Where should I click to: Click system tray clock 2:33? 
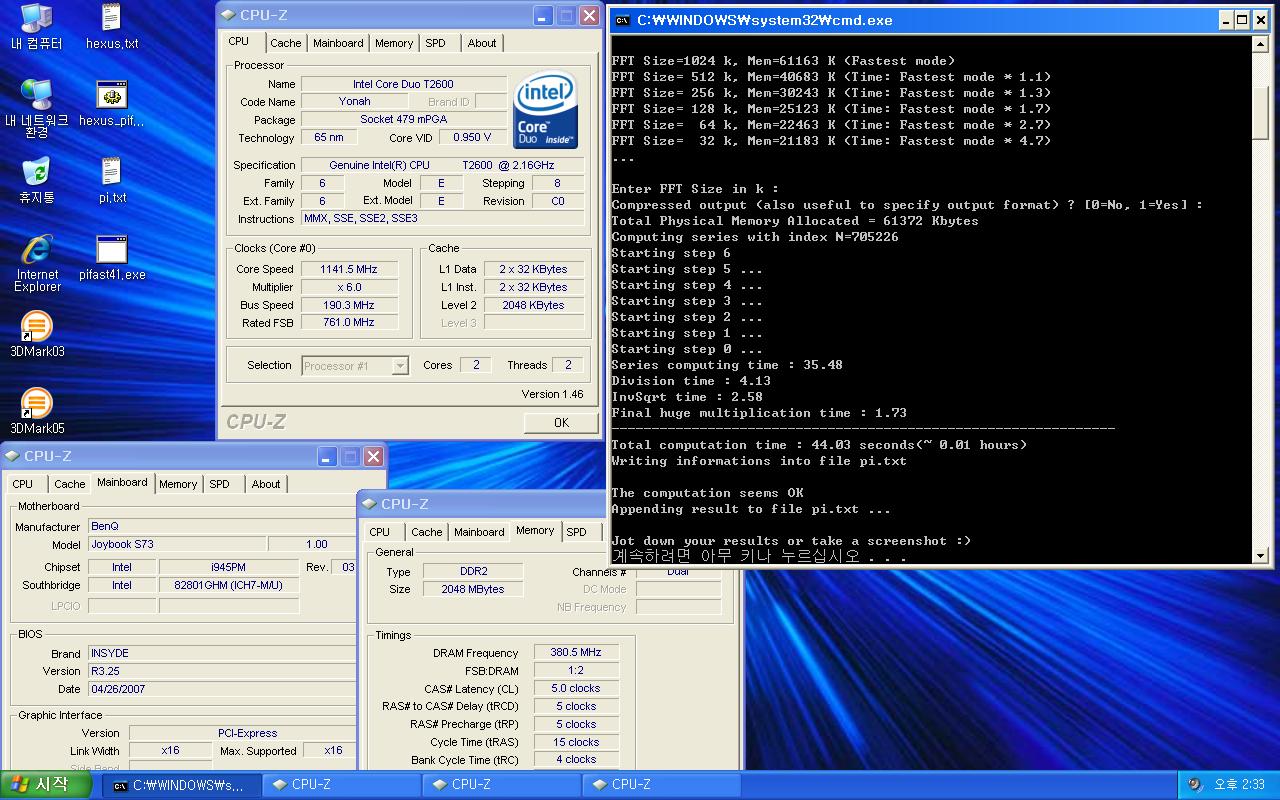[1239, 785]
